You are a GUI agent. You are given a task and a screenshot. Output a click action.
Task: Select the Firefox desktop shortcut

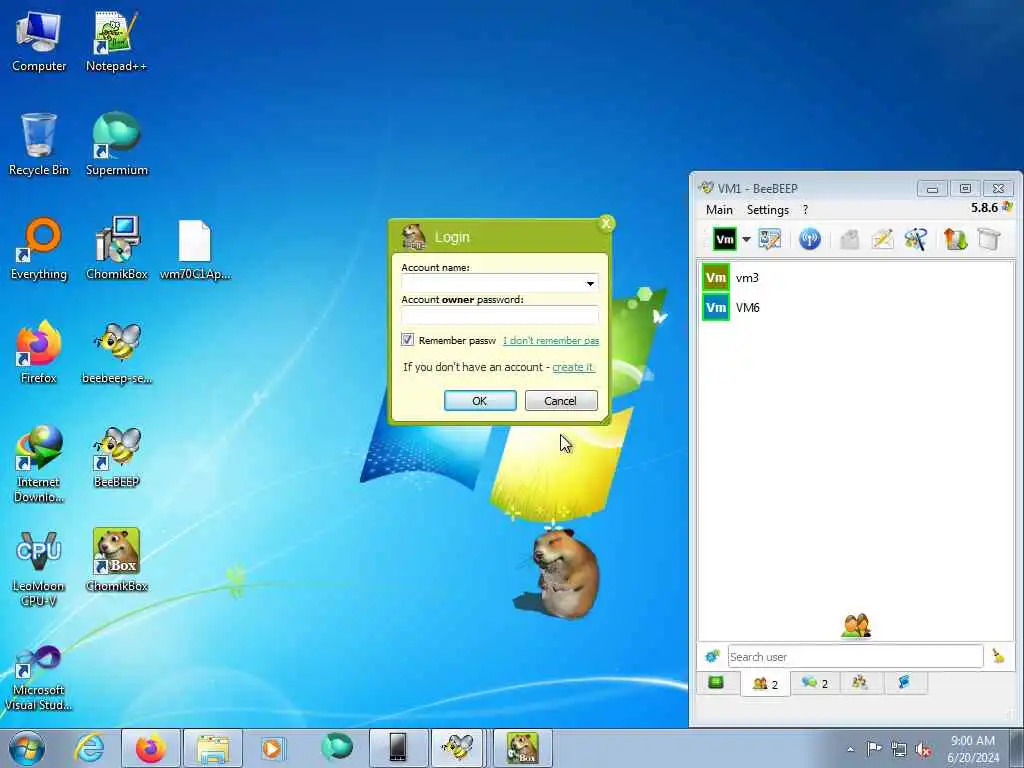[x=39, y=353]
